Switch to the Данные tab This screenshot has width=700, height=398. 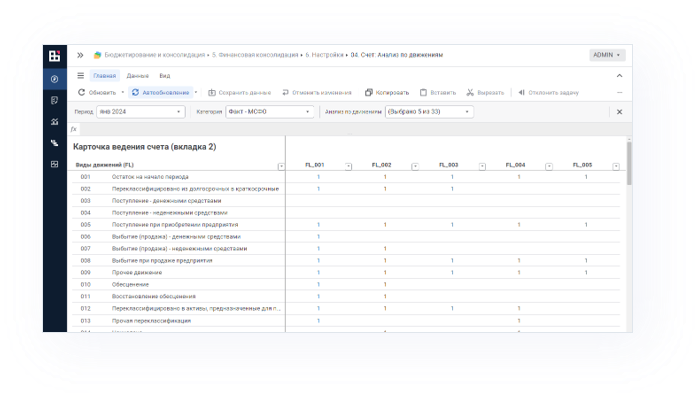138,76
